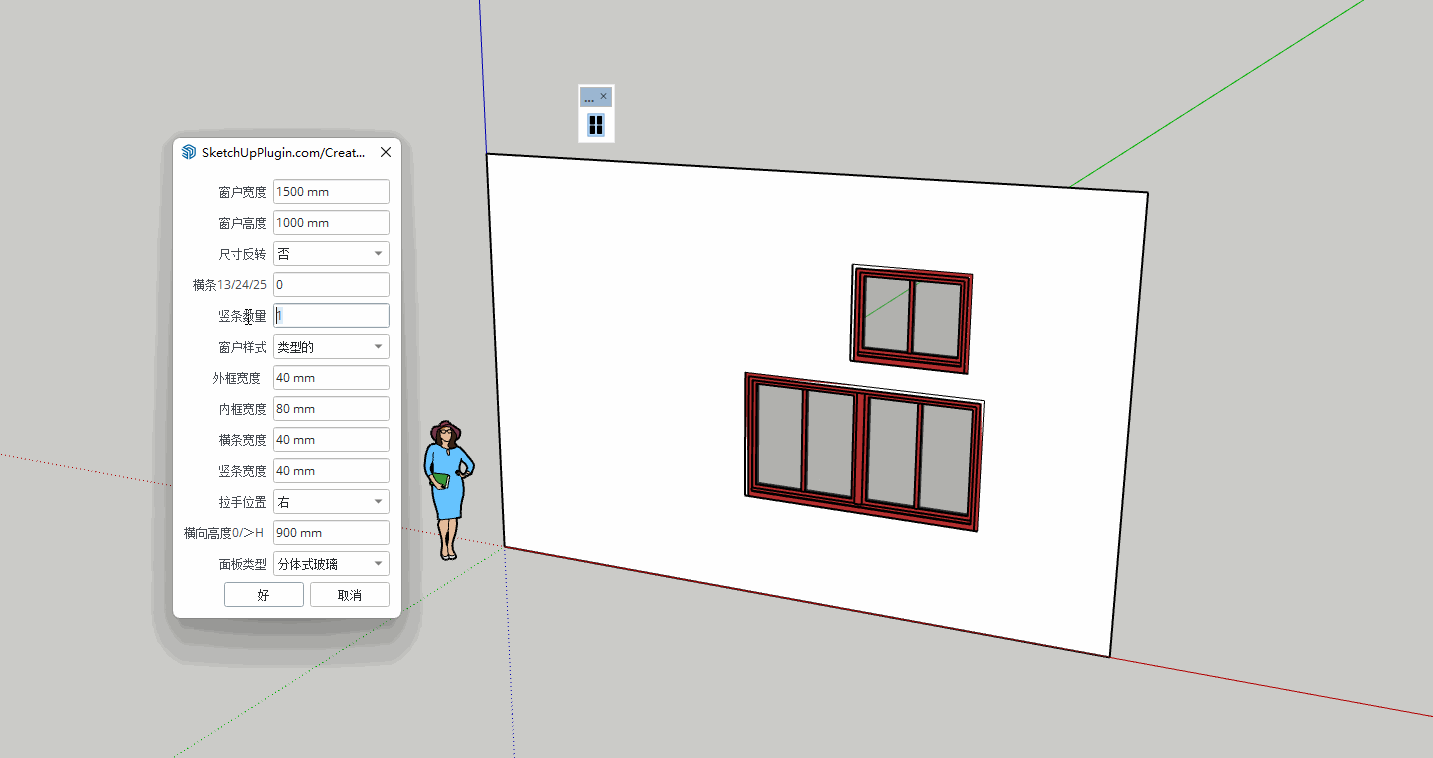Click the 窗户宽度 field showing 1500 mm

coord(331,192)
